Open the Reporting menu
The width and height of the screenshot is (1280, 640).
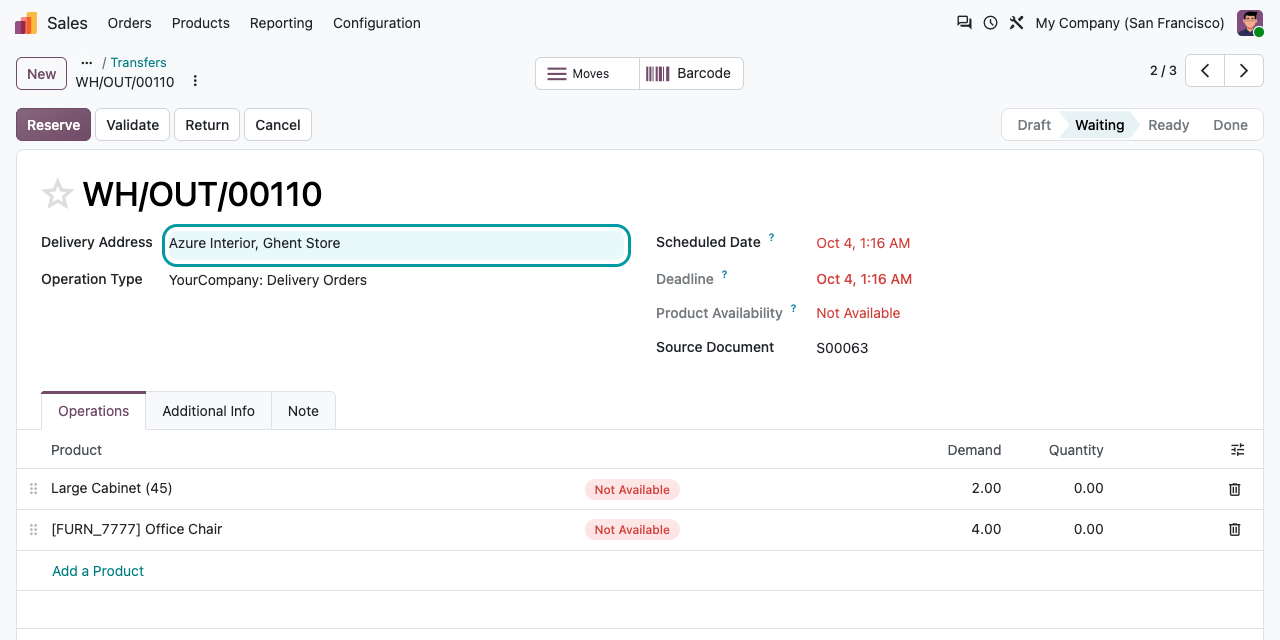(x=281, y=23)
